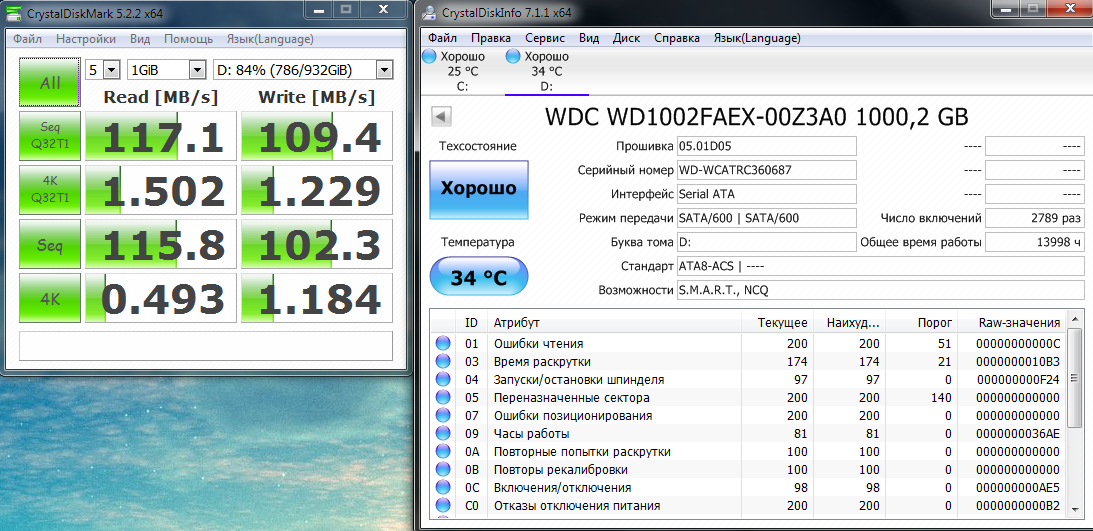This screenshot has width=1093, height=531.
Task: Click status icon of Переназначенные сектора row
Action: point(443,398)
